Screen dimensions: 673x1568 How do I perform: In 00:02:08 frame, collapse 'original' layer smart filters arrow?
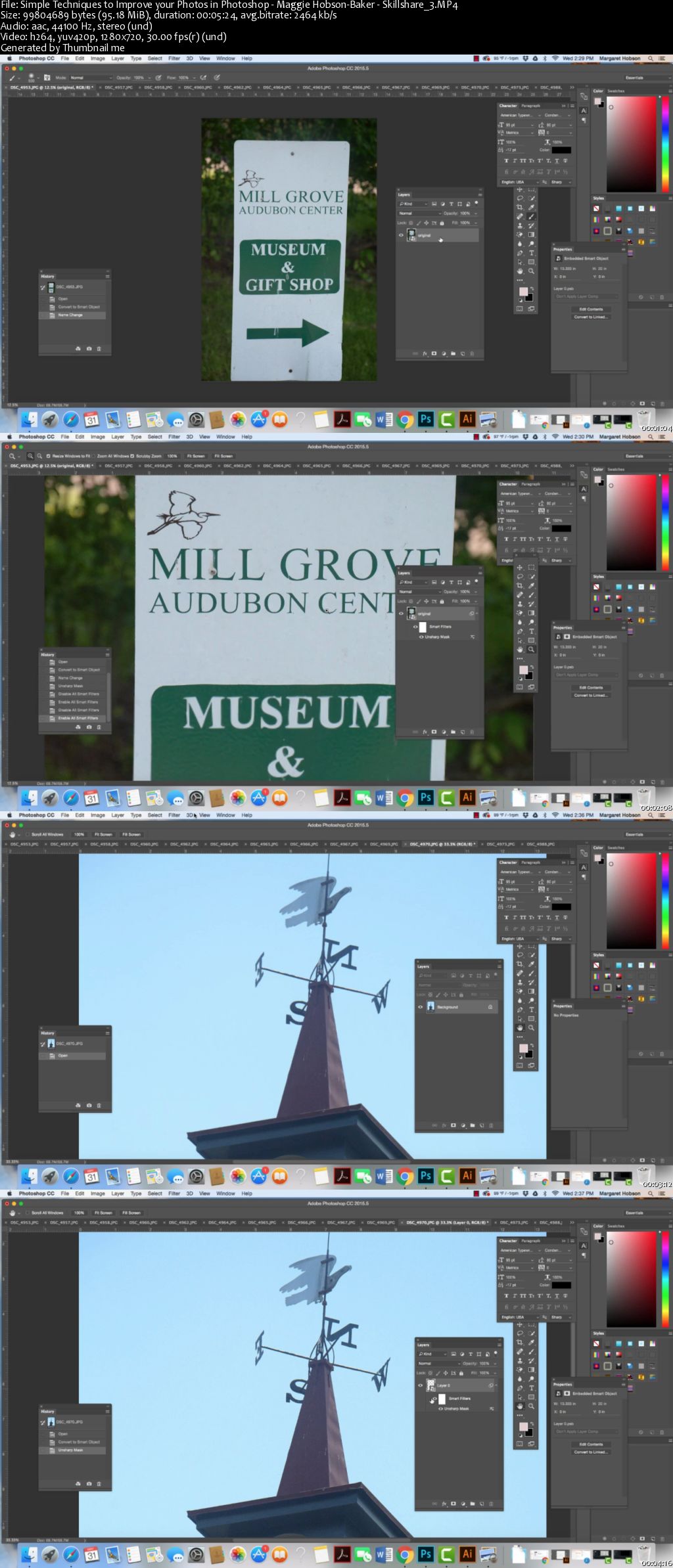point(477,613)
